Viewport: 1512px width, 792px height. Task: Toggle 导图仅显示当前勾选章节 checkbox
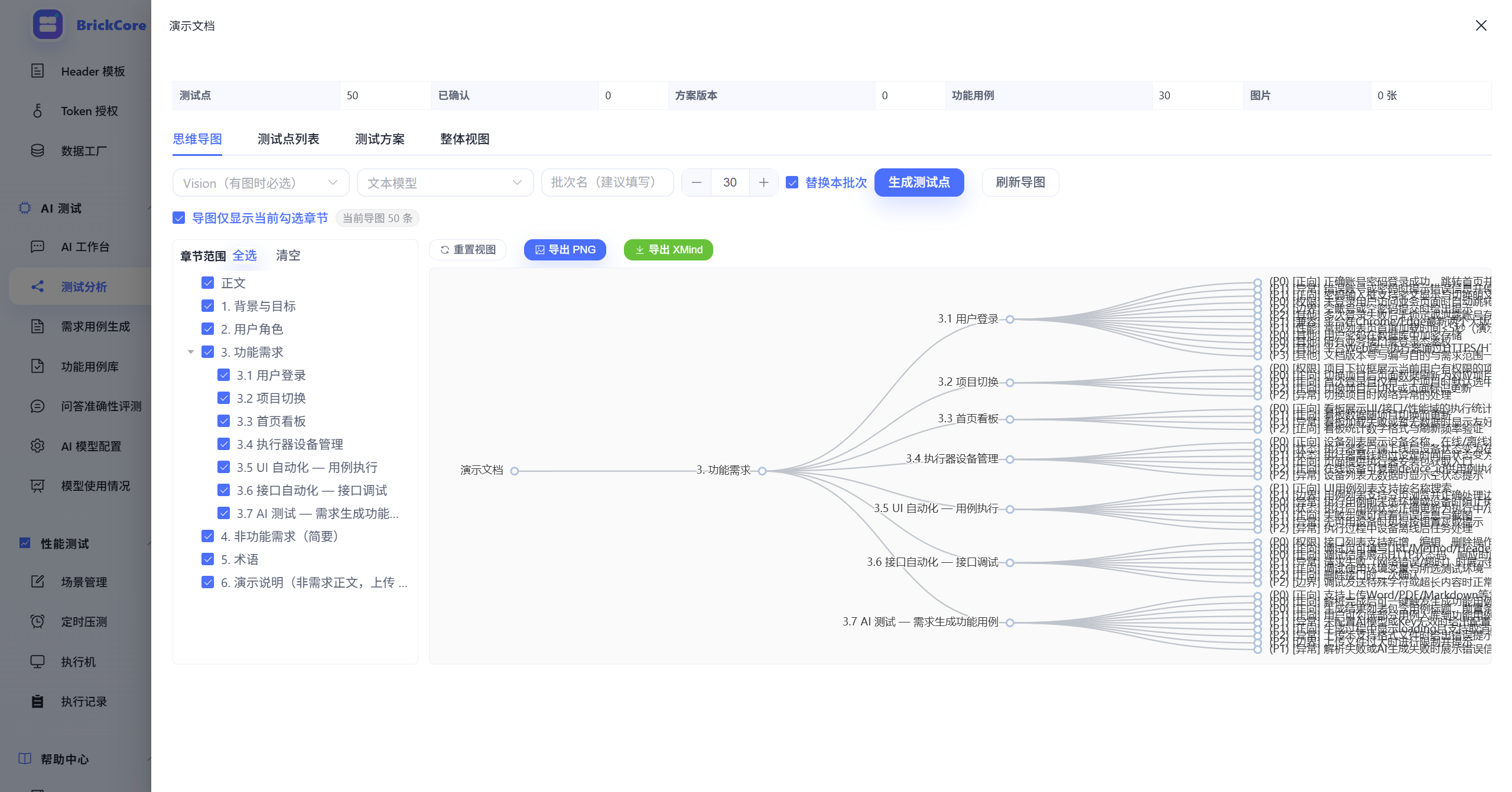point(179,218)
